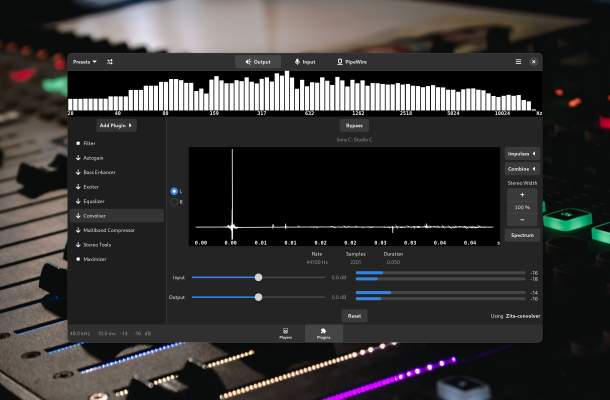
Task: Click the arrow icon beside Bass Enhancer
Action: coord(78,172)
